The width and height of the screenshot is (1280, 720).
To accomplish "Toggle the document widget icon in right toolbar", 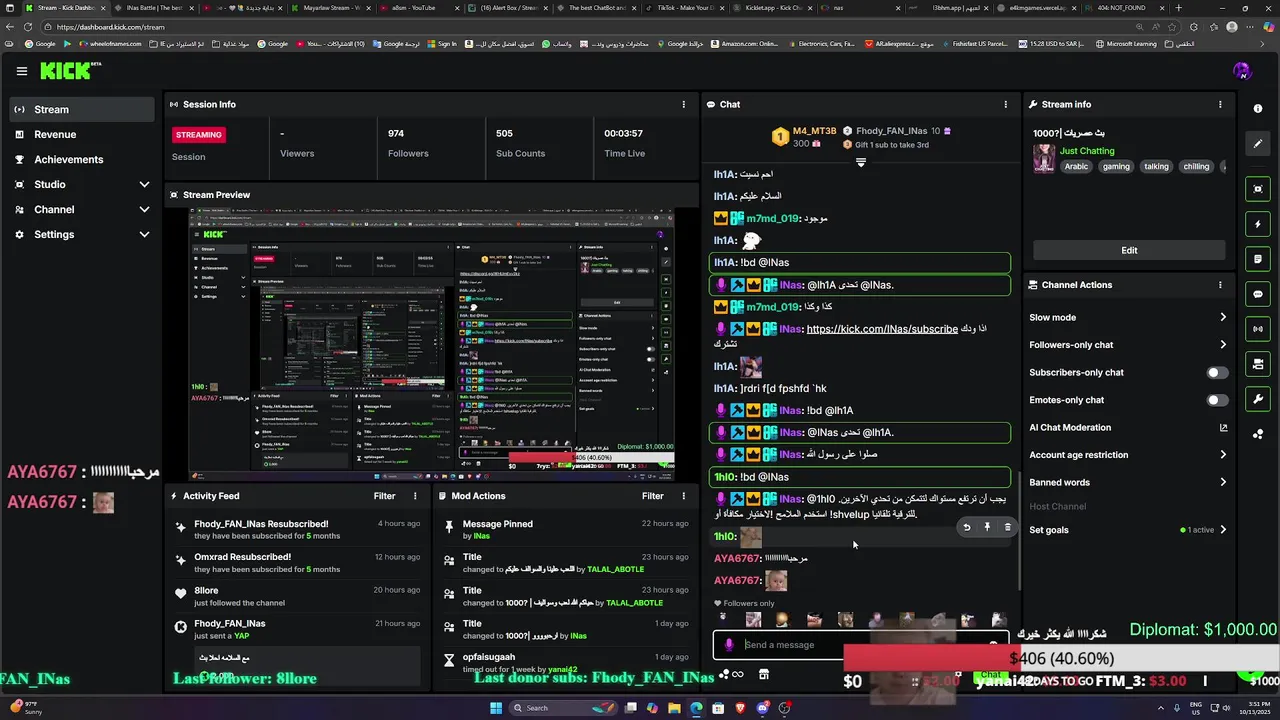I will 1258,259.
